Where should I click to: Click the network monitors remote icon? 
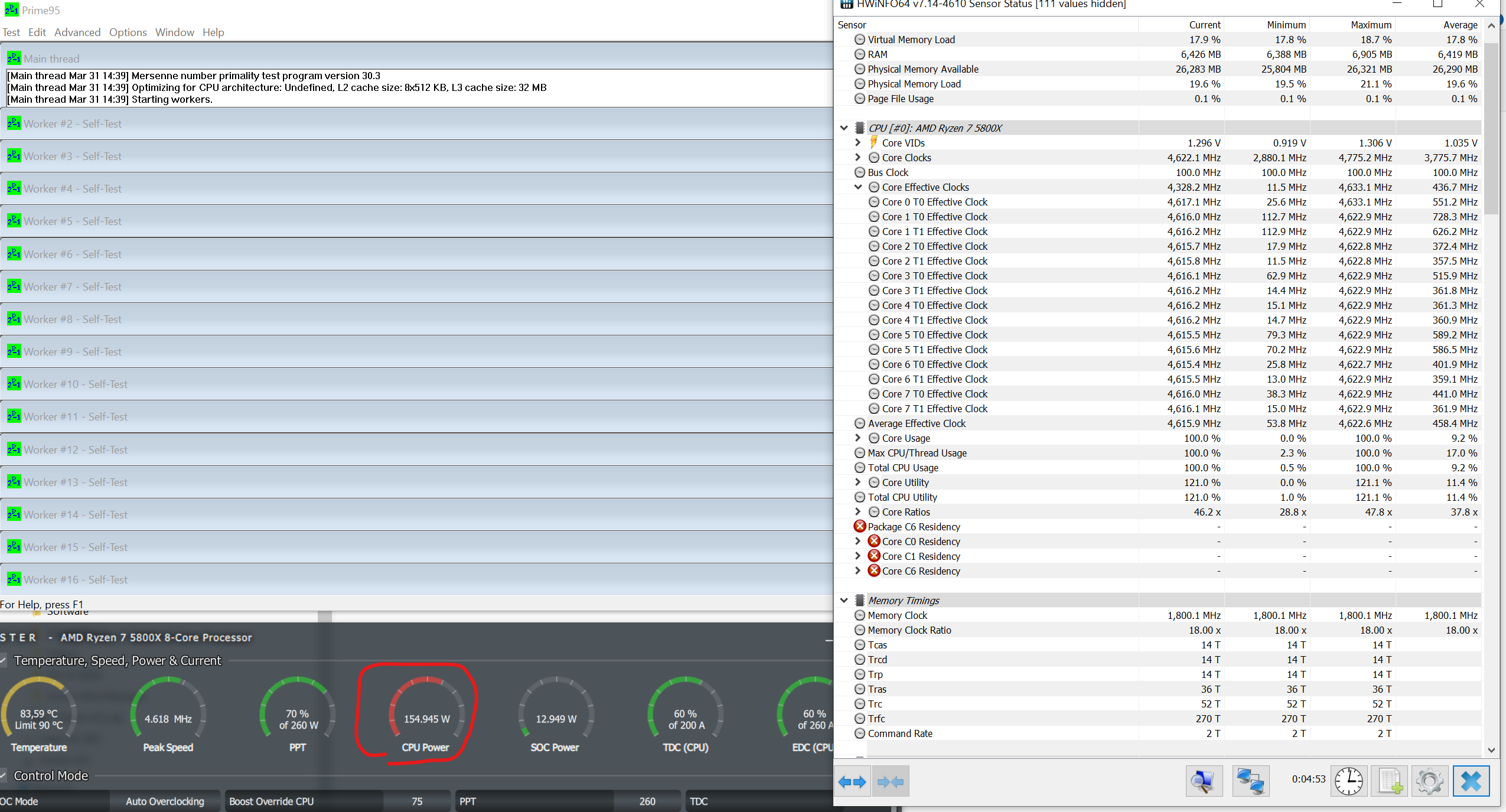pos(1250,781)
